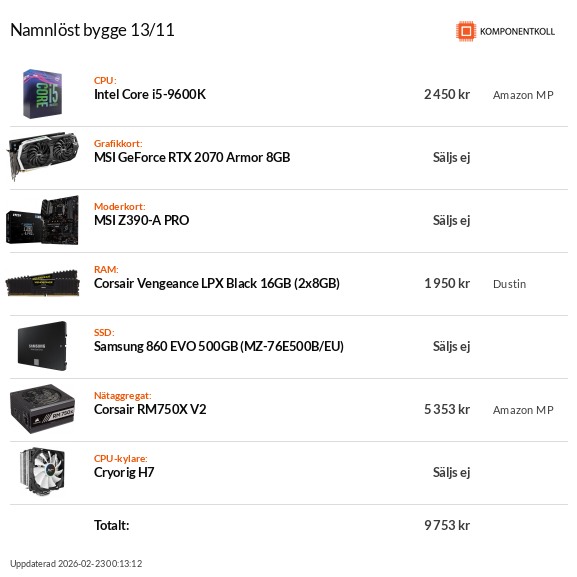The width and height of the screenshot is (577, 577).
Task: Open the Corsair RM750X V2 product name
Action: (x=150, y=410)
